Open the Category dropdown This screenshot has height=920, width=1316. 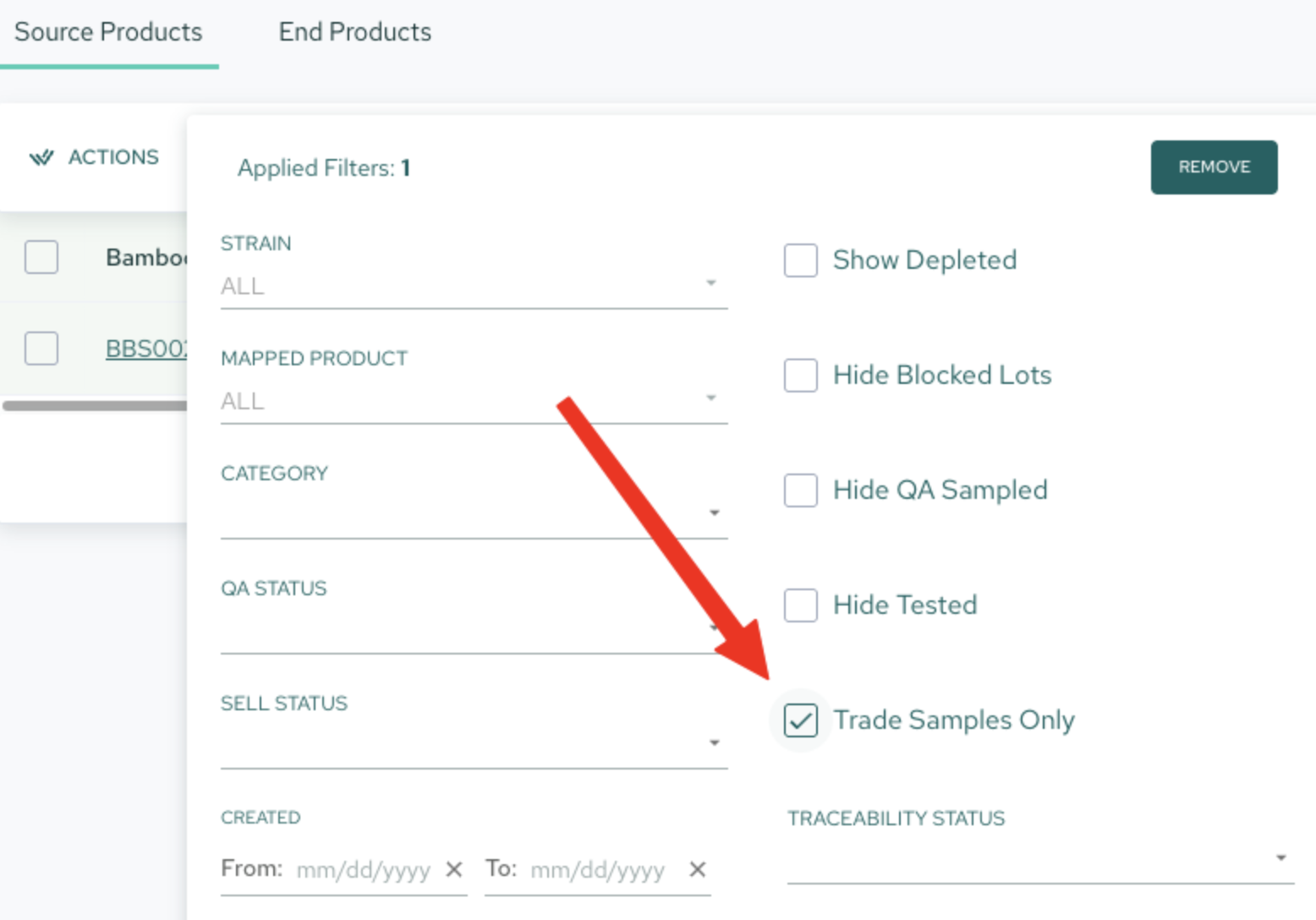coord(474,514)
